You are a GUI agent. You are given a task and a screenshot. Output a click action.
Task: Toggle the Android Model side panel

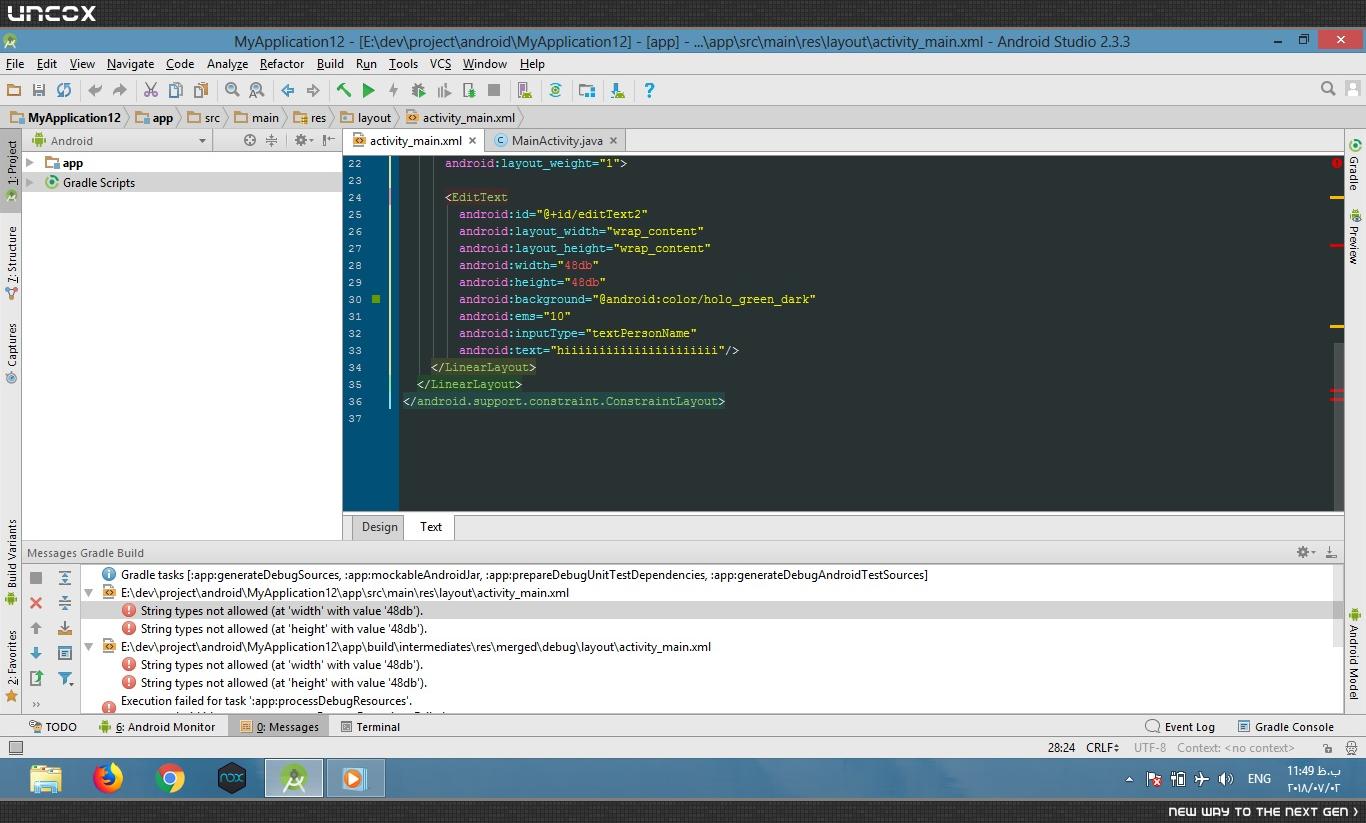1355,654
